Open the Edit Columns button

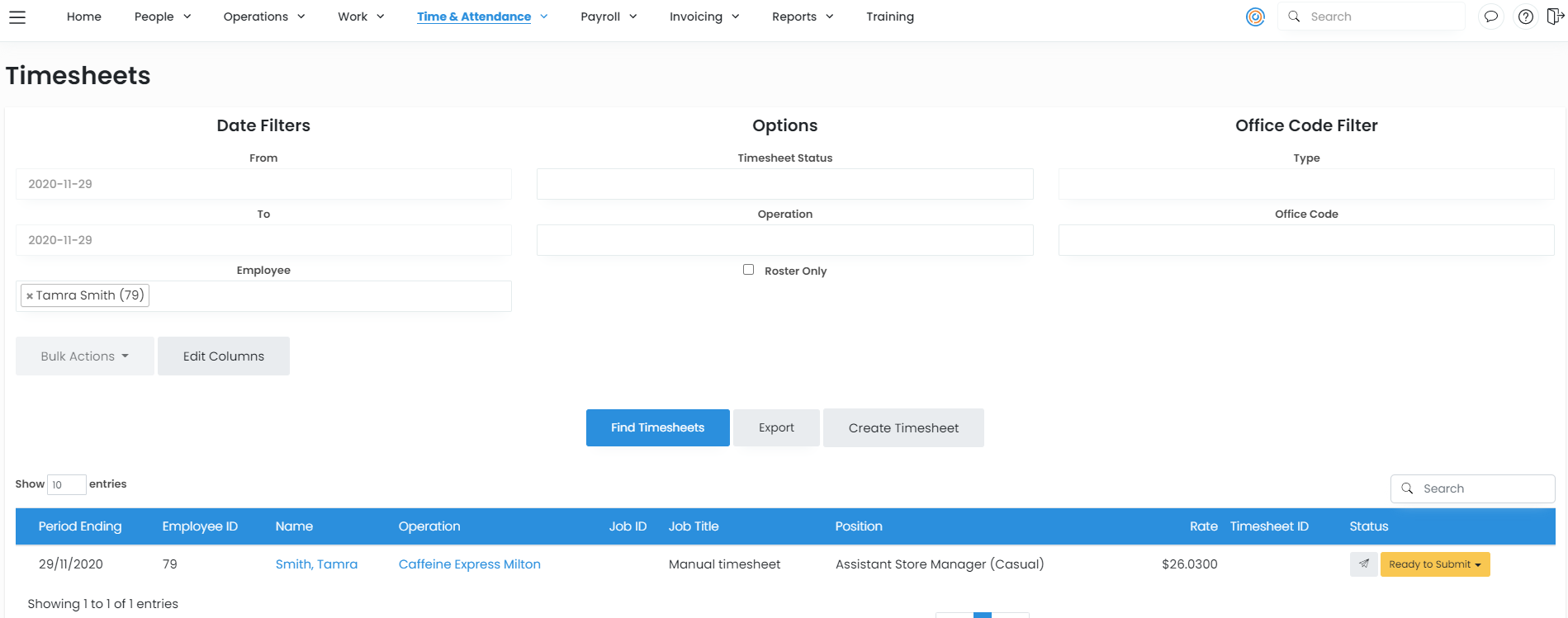[223, 356]
